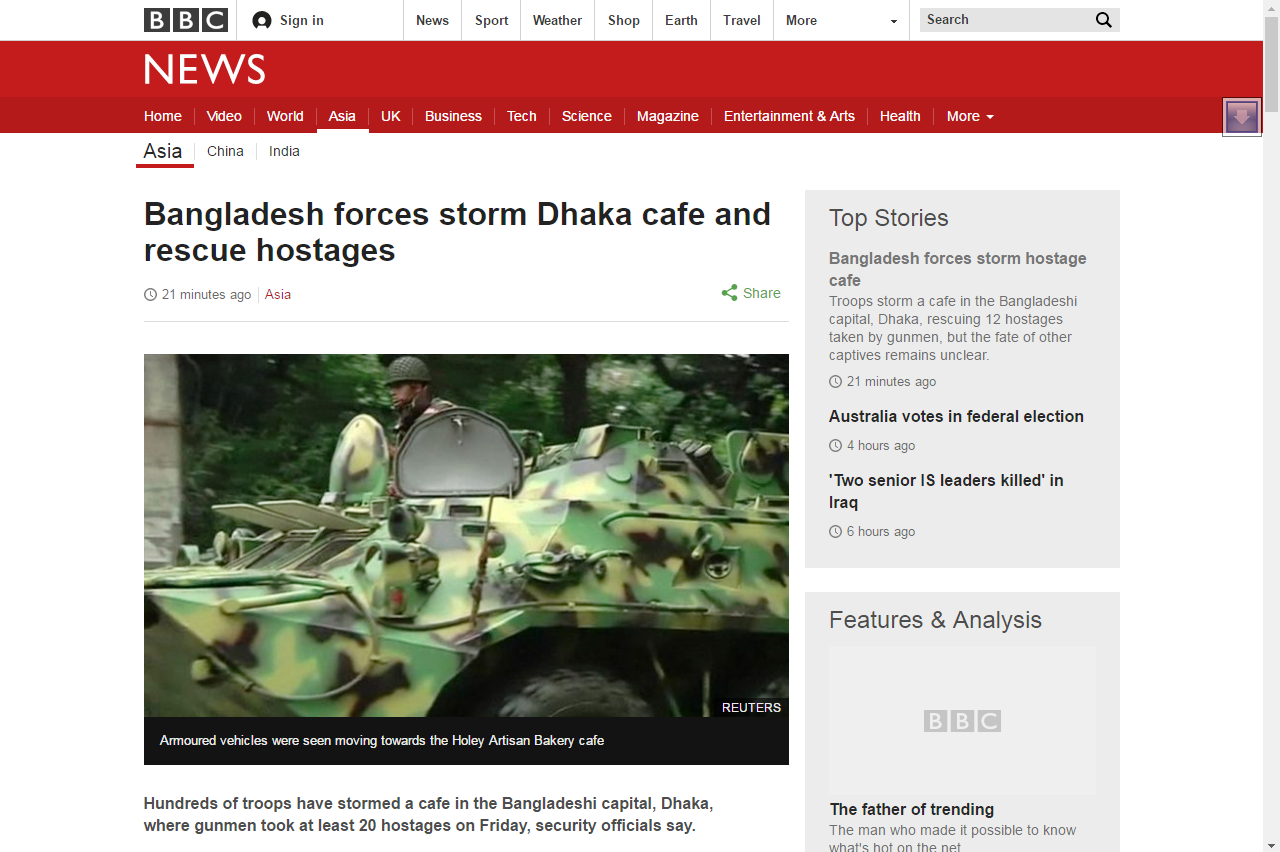Open the Asia section tab
This screenshot has width=1280, height=852.
(x=342, y=116)
